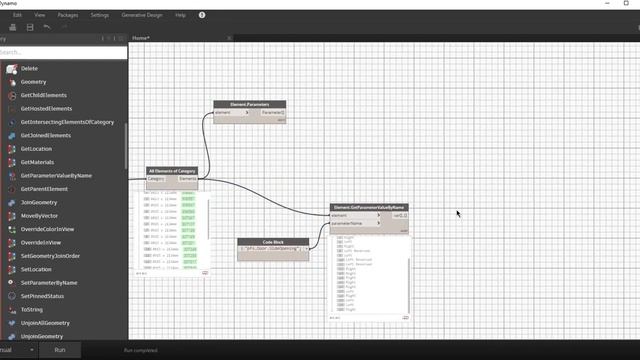Screen dimensions: 640x360
Task: Click the MoveByVector node icon
Action: point(11,216)
